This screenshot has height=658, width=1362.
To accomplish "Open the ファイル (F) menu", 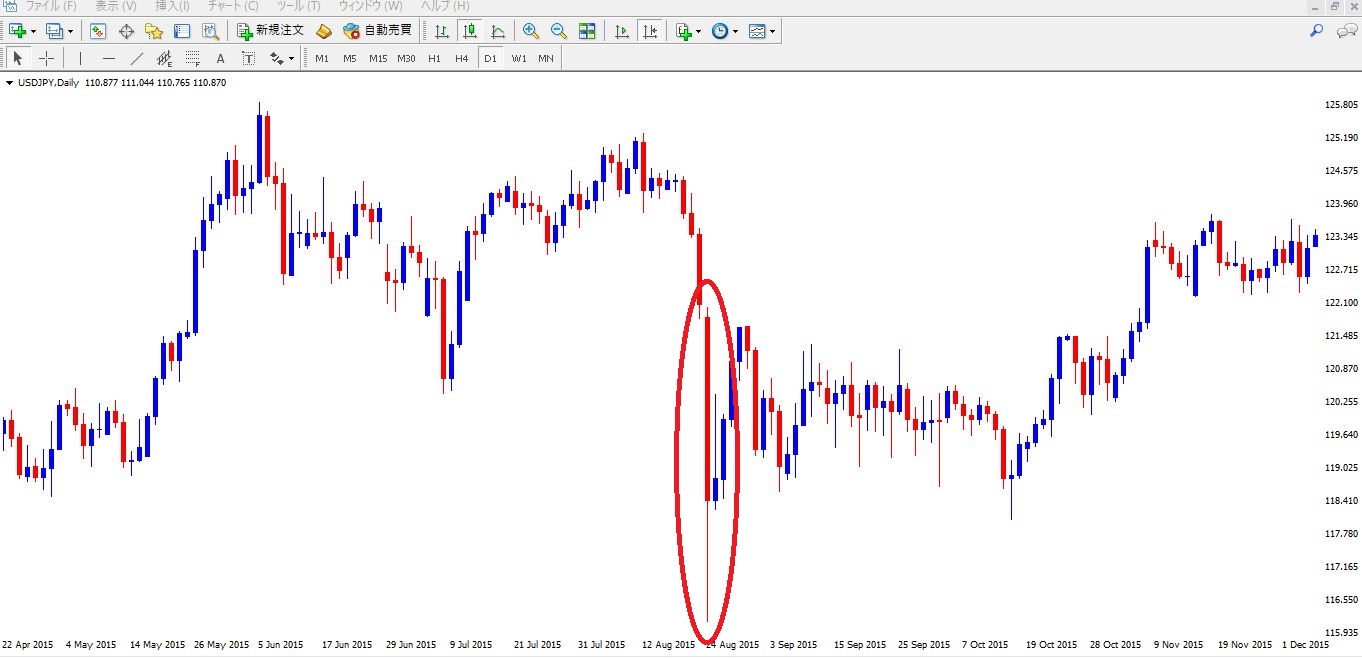I will [51, 6].
